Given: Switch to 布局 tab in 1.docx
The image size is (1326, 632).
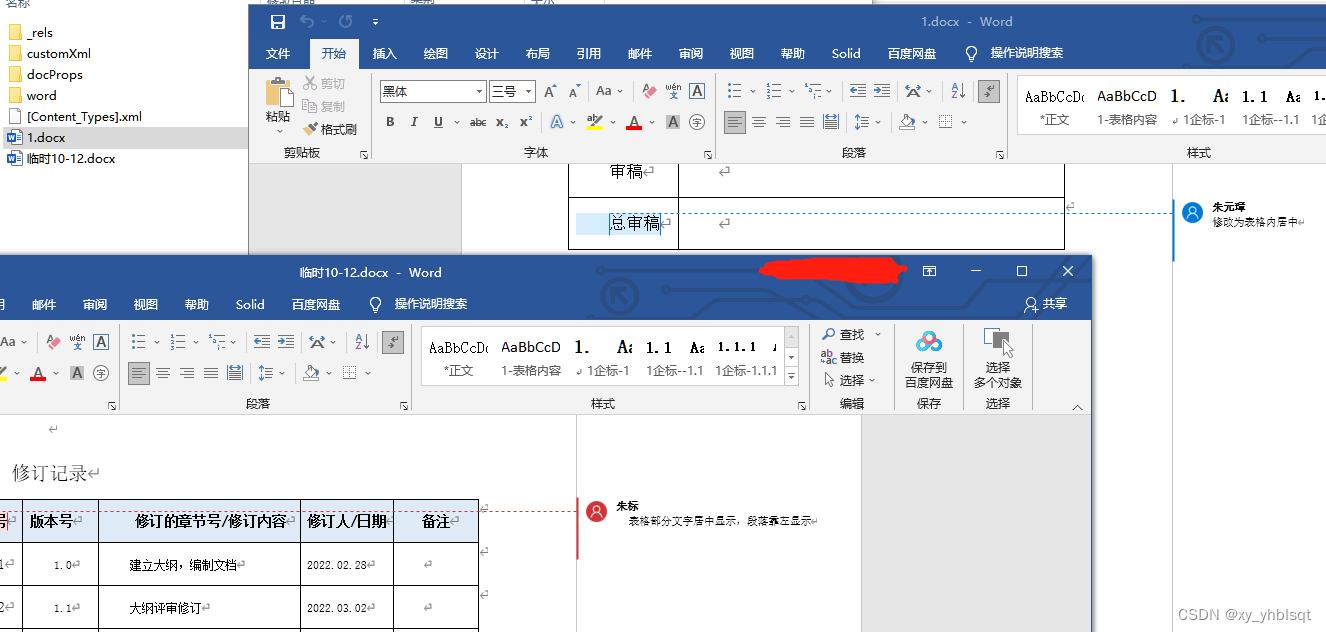Looking at the screenshot, I should tap(538, 54).
